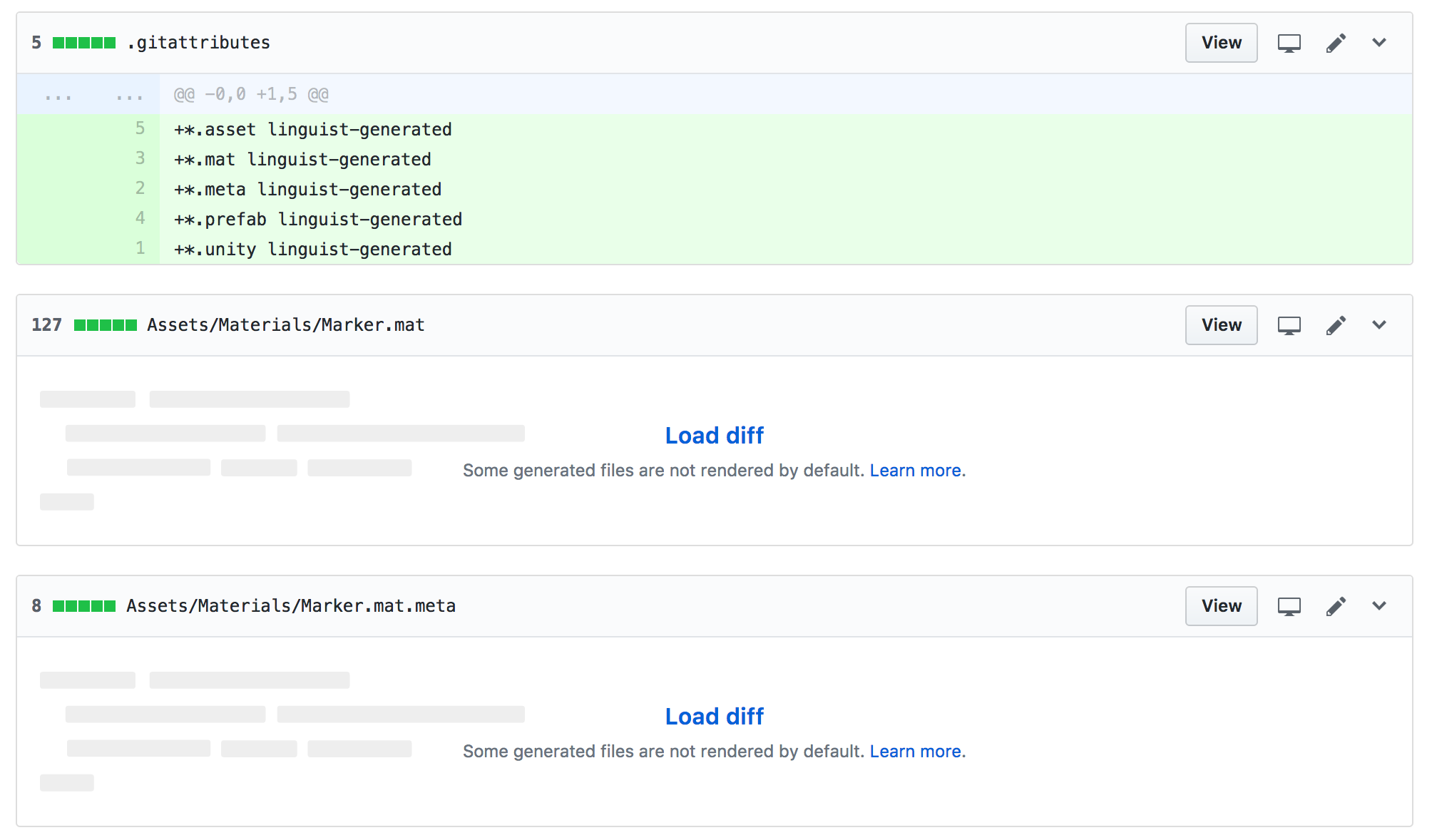Select the '*.mat linguist-generated' diff line
The image size is (1432, 840).
click(x=714, y=159)
